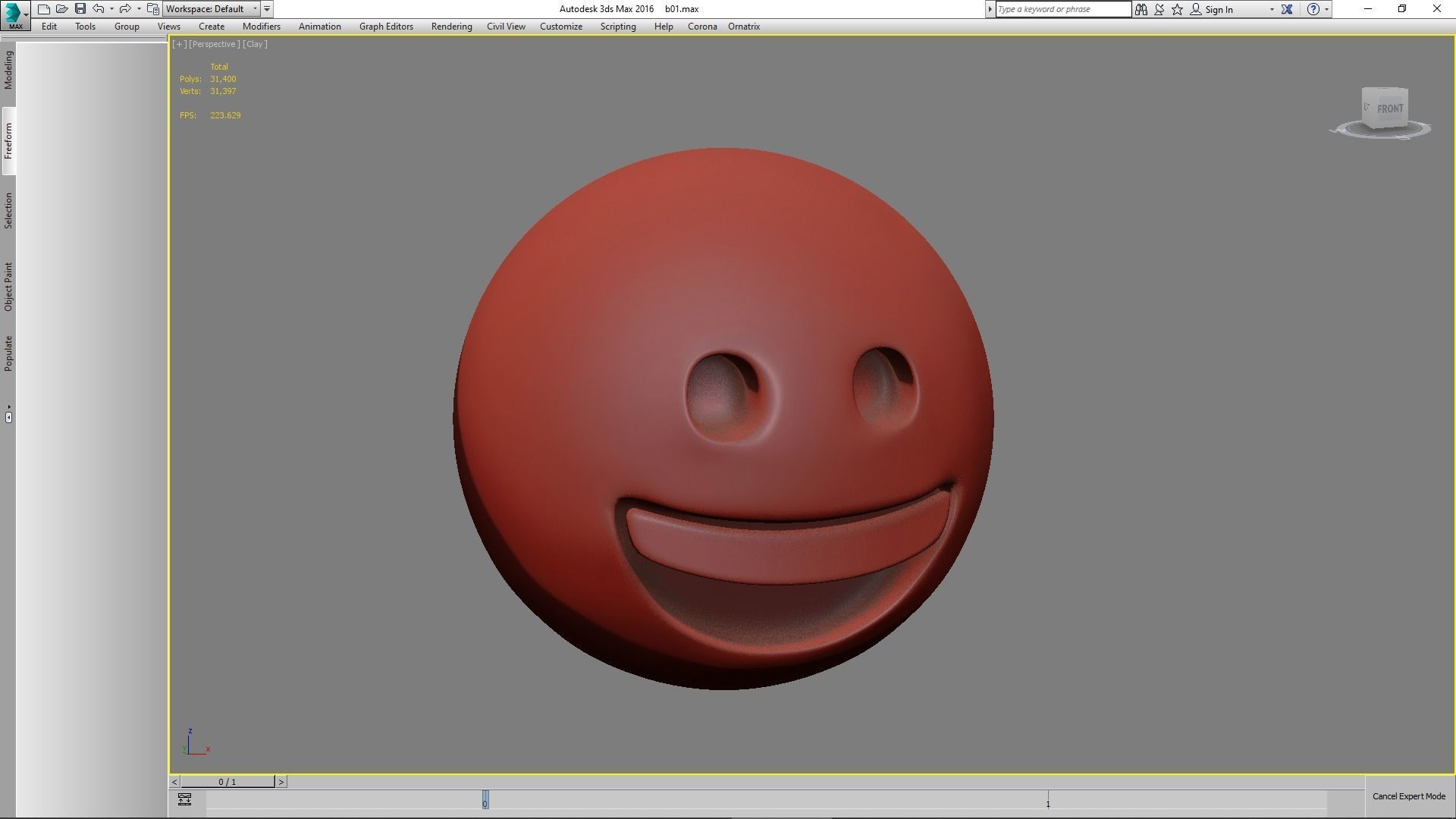Open the Corona menu

tap(702, 27)
